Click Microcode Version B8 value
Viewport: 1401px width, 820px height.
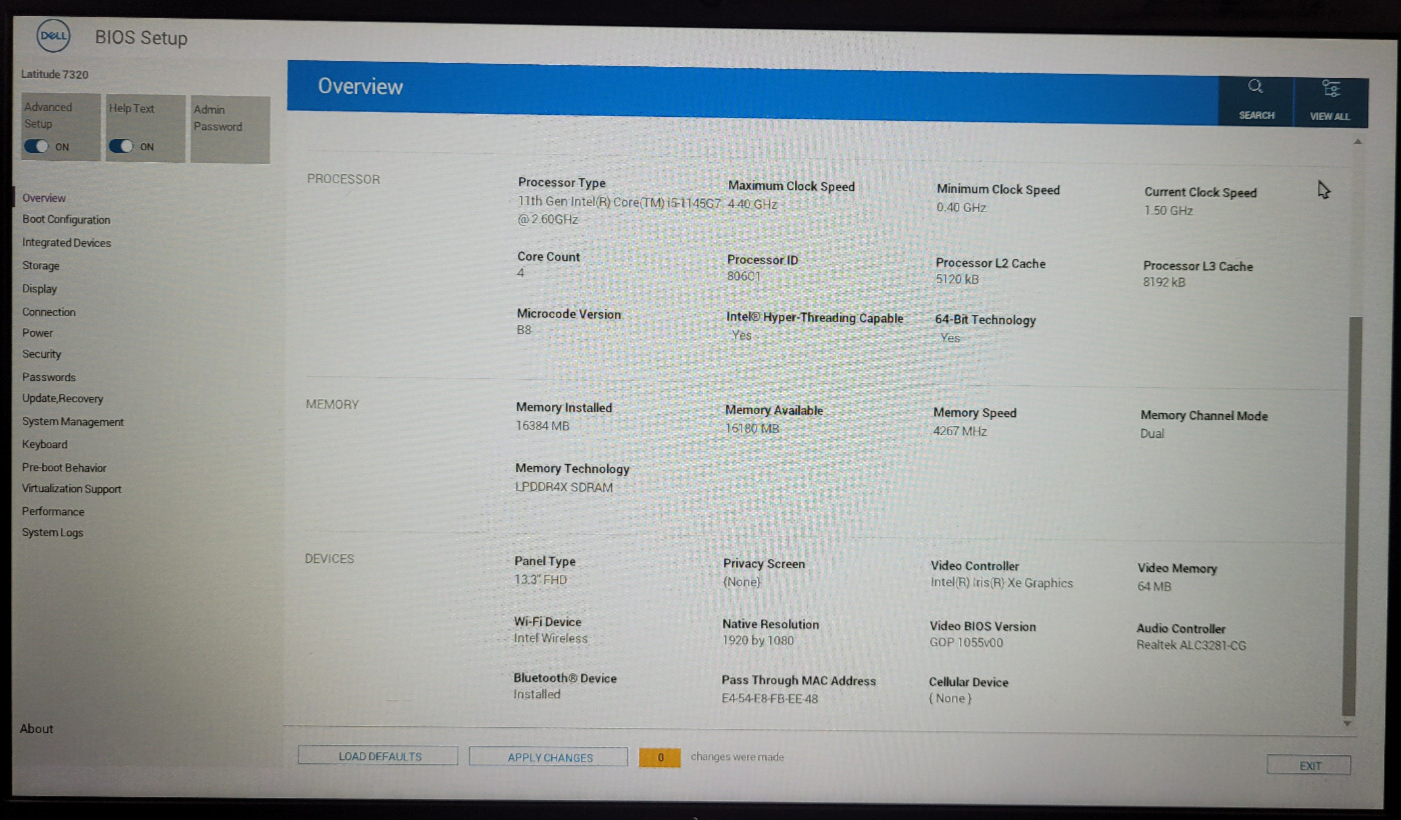coord(524,330)
